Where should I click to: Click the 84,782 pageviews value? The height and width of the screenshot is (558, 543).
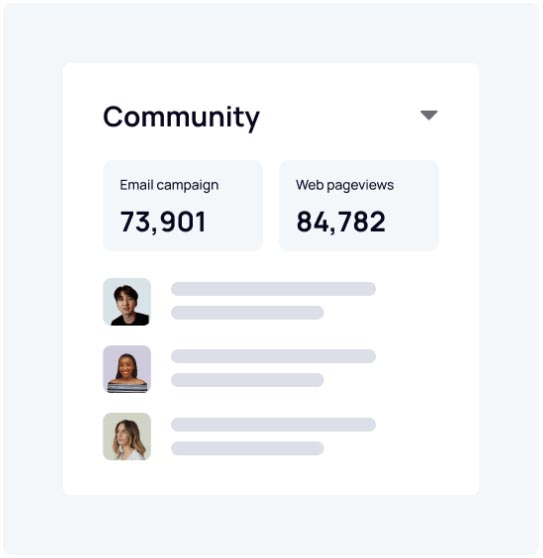click(x=341, y=222)
